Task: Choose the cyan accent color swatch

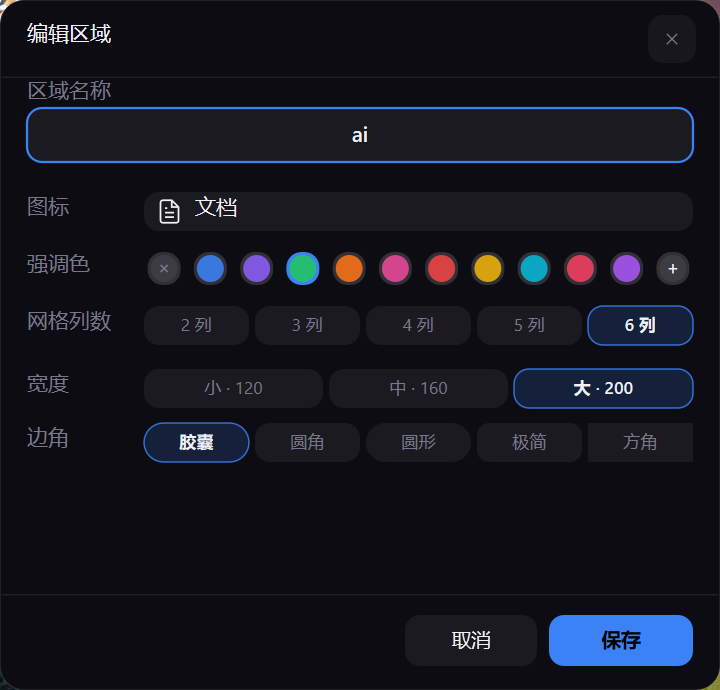Action: 534,269
